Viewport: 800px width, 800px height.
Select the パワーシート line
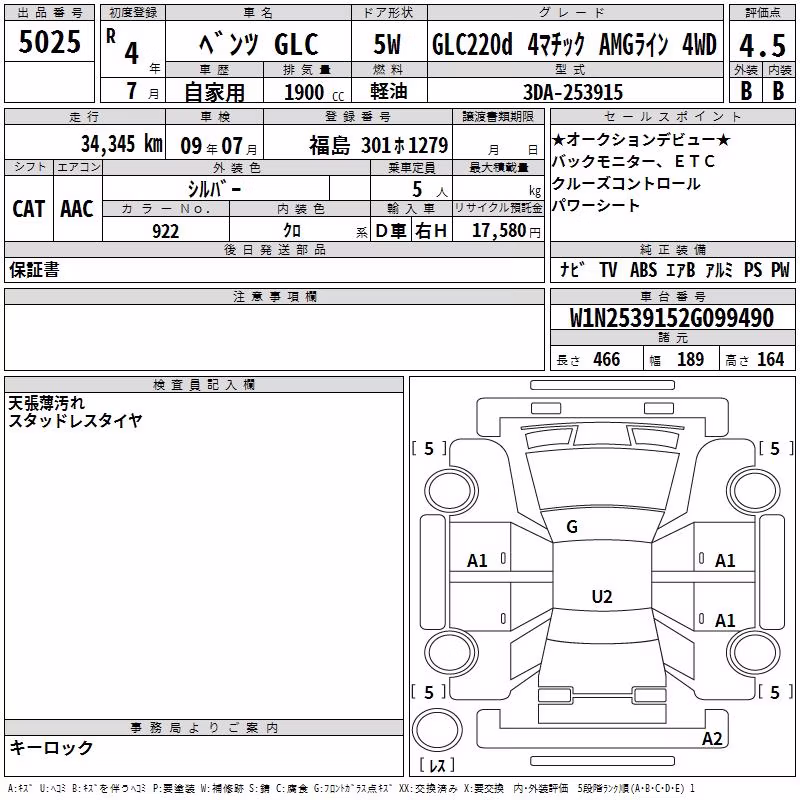click(x=595, y=205)
